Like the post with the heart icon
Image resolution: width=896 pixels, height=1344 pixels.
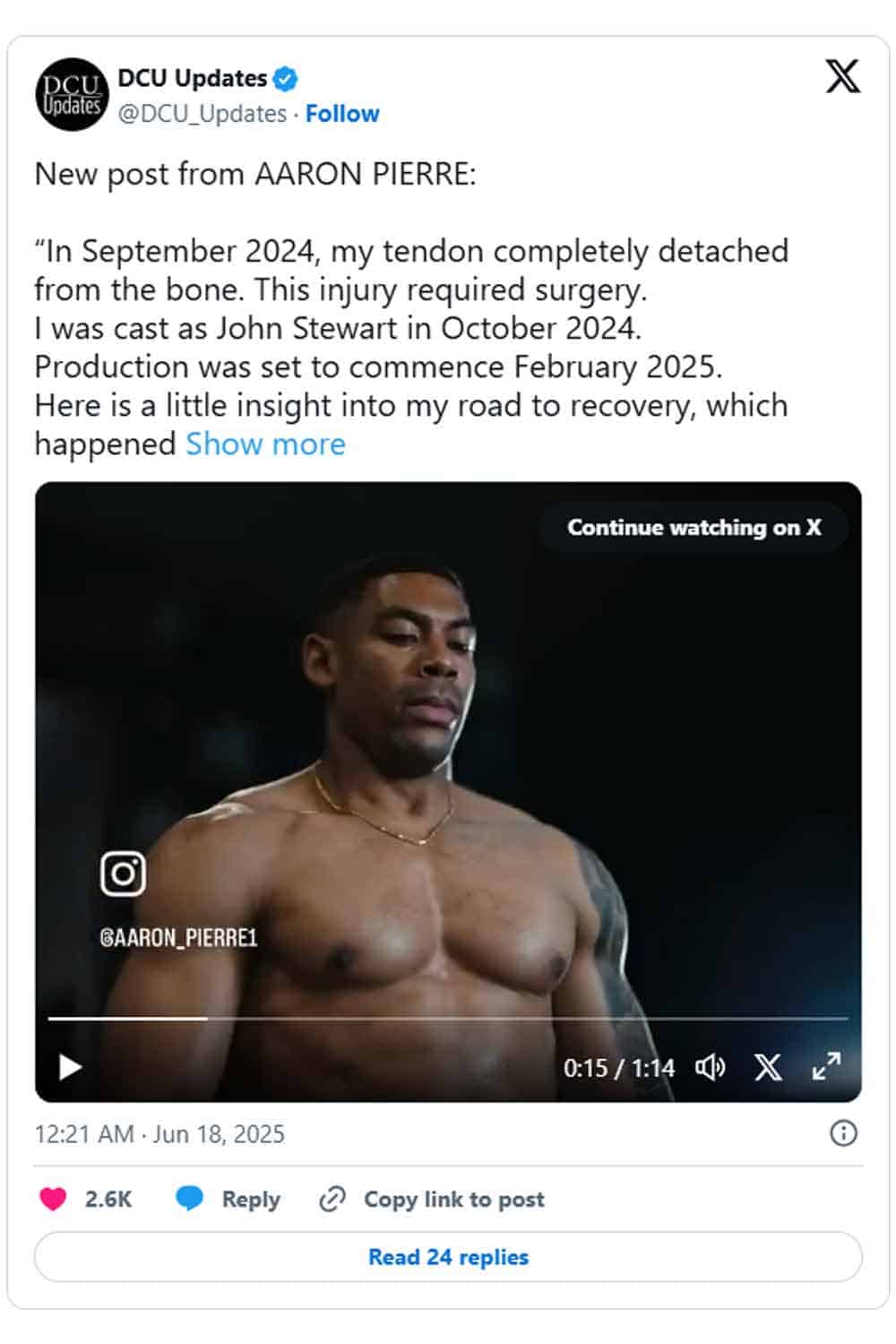[54, 1199]
